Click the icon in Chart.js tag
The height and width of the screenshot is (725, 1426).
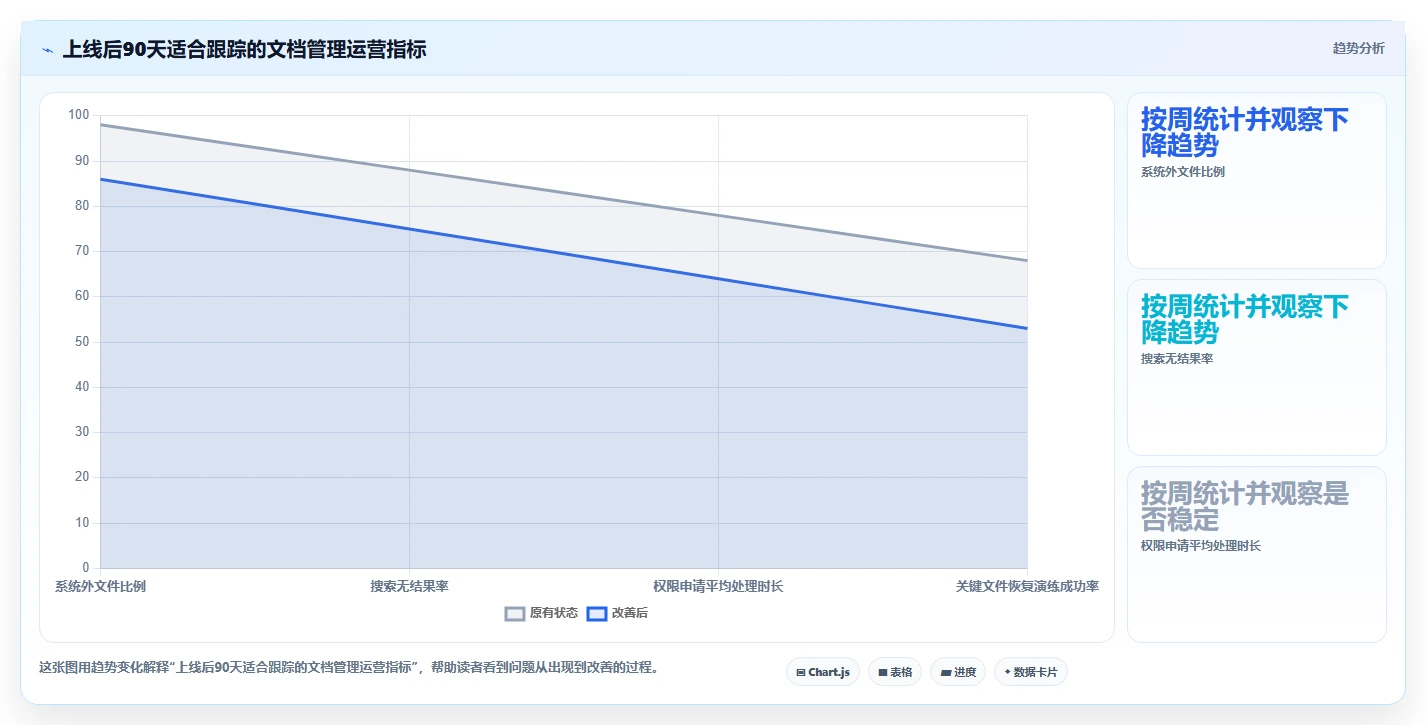coord(801,672)
